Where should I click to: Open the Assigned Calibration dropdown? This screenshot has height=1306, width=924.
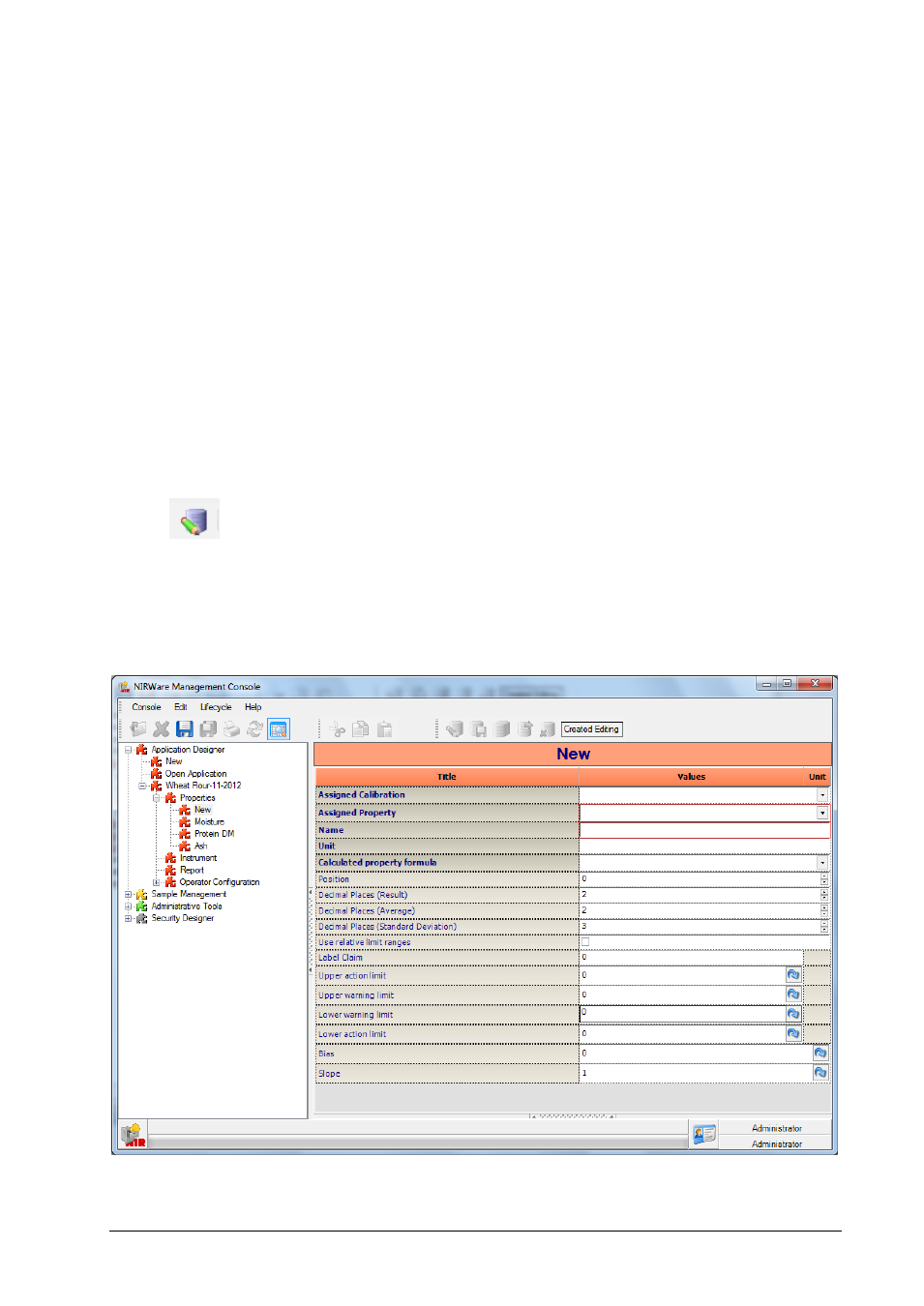point(822,795)
